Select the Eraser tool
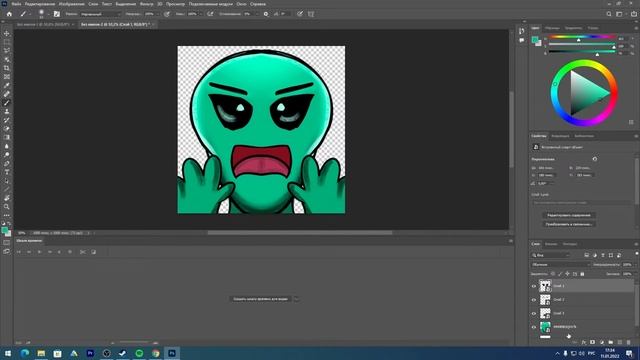This screenshot has height=360, width=640. [x=7, y=129]
